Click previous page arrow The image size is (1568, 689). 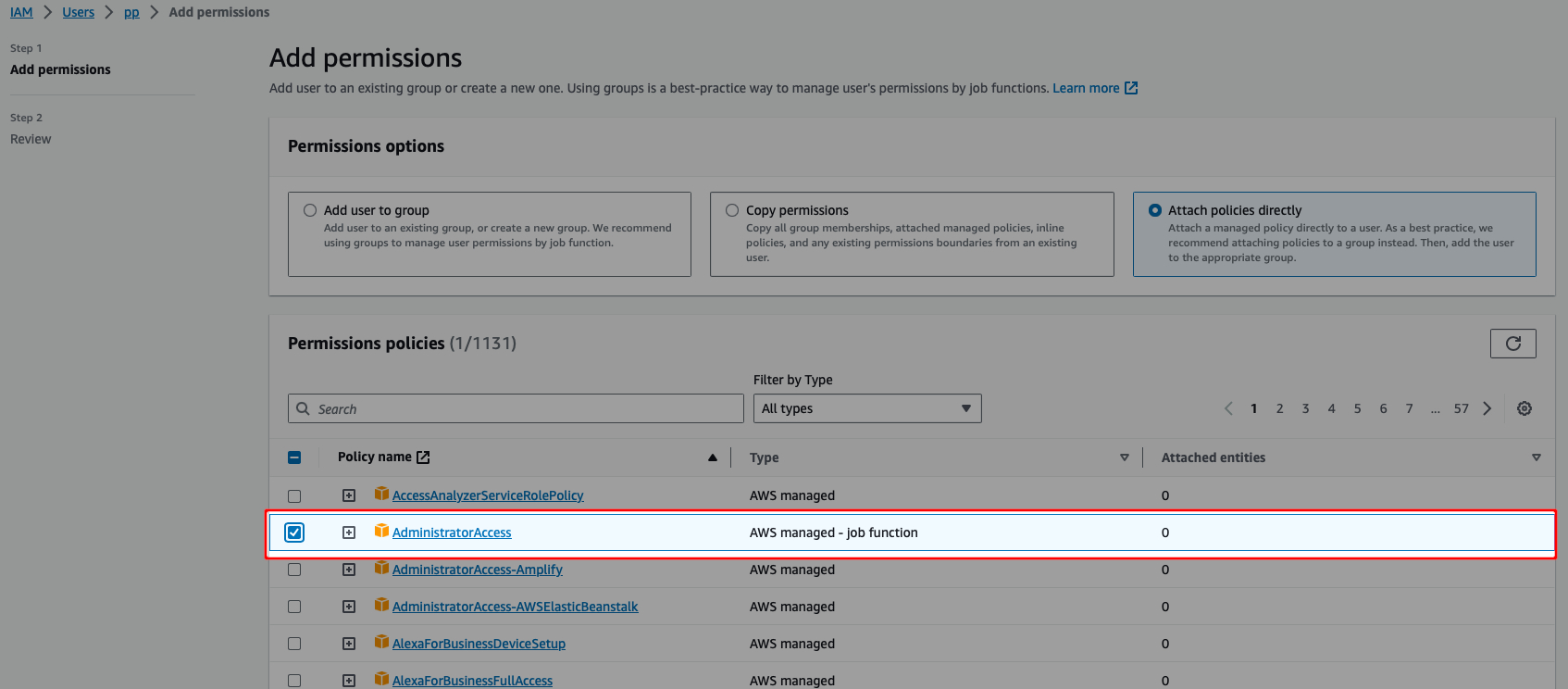click(x=1228, y=408)
